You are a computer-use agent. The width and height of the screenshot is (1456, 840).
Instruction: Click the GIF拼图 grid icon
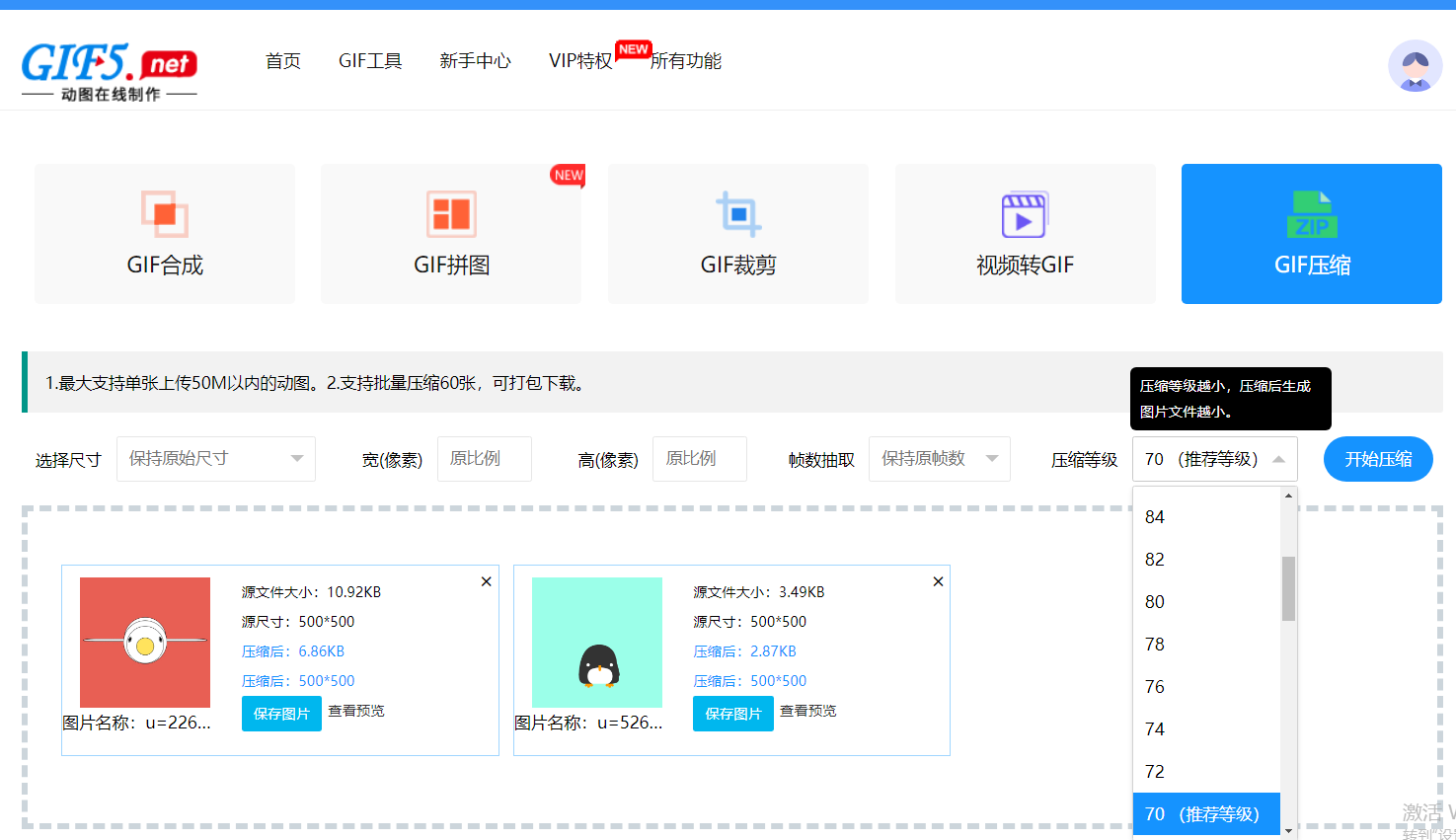coord(451,214)
